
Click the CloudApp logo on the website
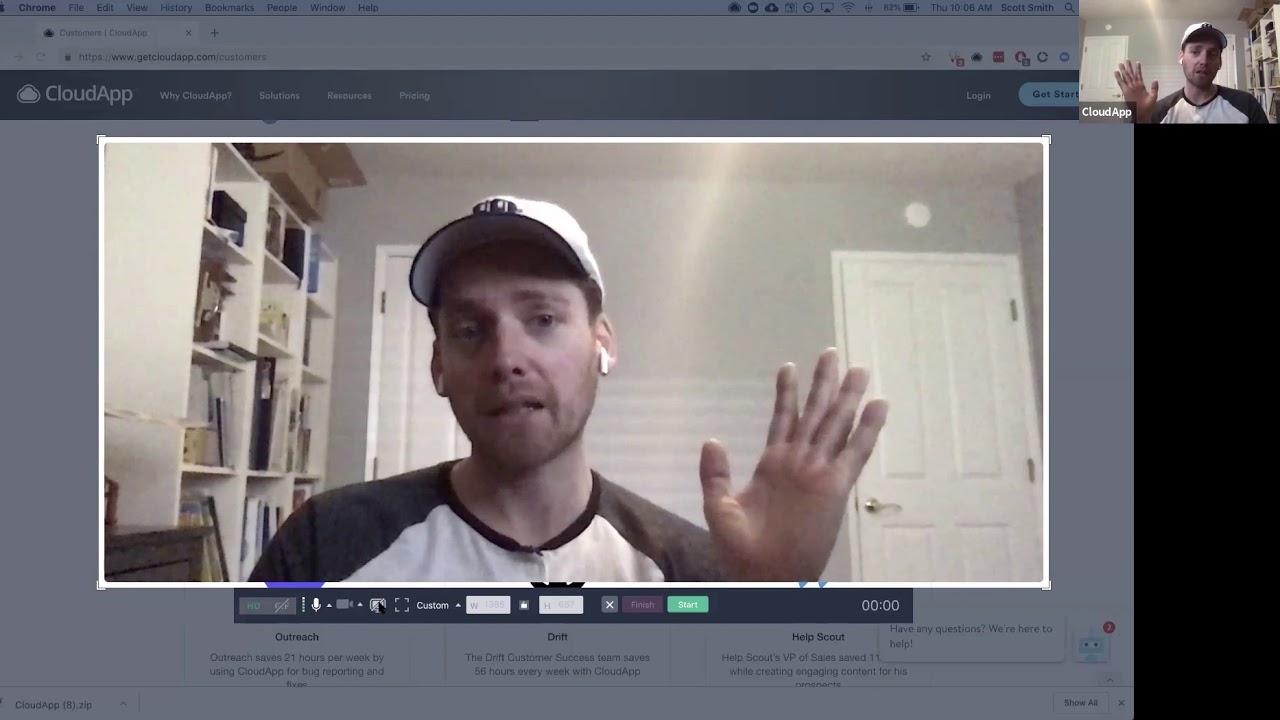point(75,95)
